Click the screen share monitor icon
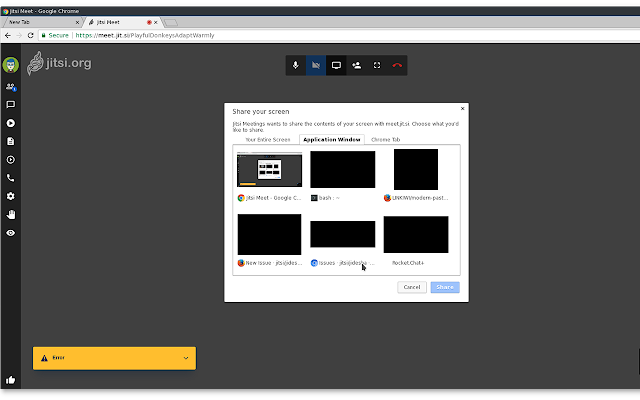 [336, 65]
